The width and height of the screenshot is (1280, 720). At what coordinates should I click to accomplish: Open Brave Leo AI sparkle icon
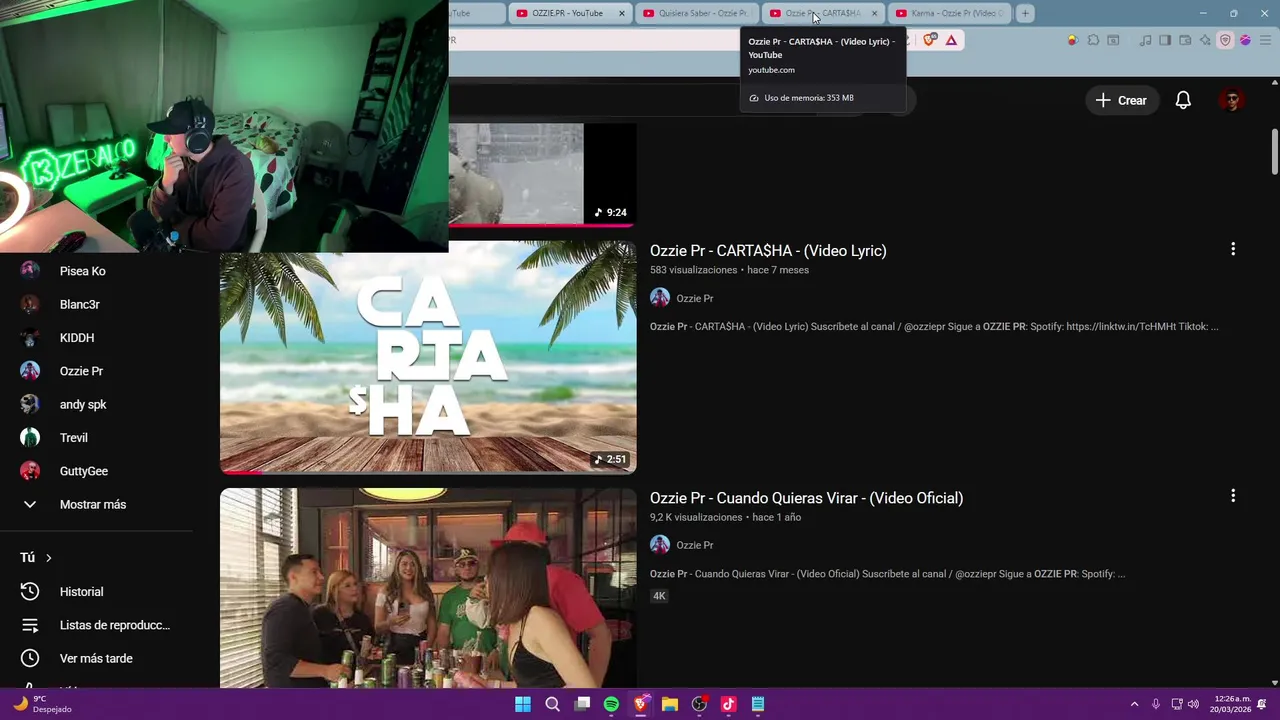1205,40
